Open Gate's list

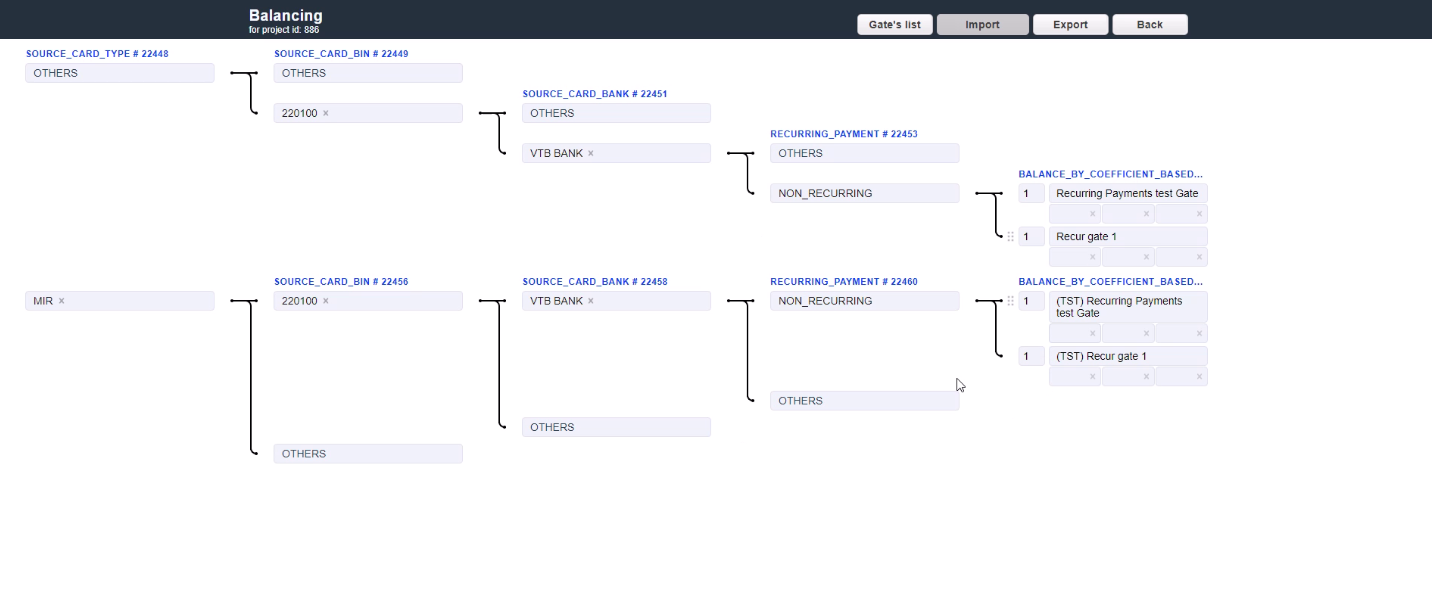894,25
